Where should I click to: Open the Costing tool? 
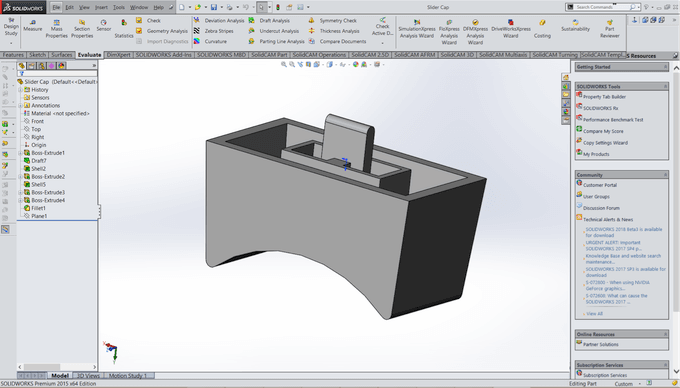pos(542,29)
